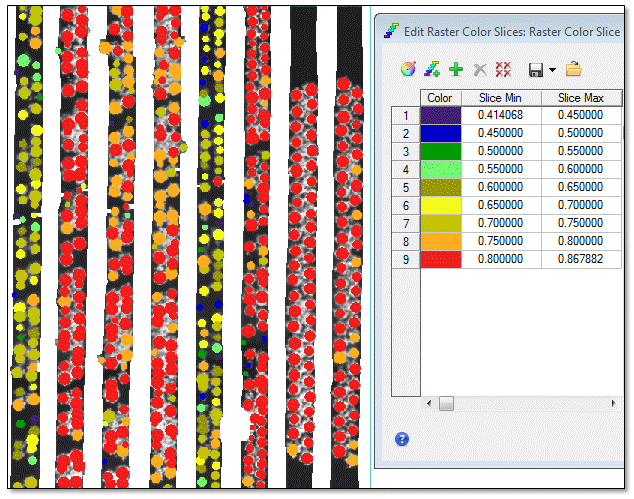Edit Slice Max value 0.500000 in row 2
This screenshot has width=634, height=499.
[x=581, y=133]
